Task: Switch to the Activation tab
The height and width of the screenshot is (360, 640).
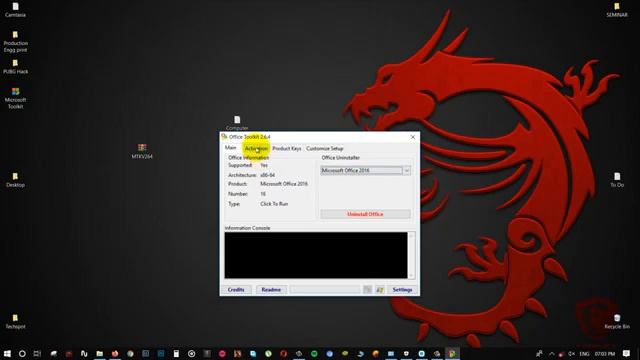Action: pyautogui.click(x=256, y=149)
